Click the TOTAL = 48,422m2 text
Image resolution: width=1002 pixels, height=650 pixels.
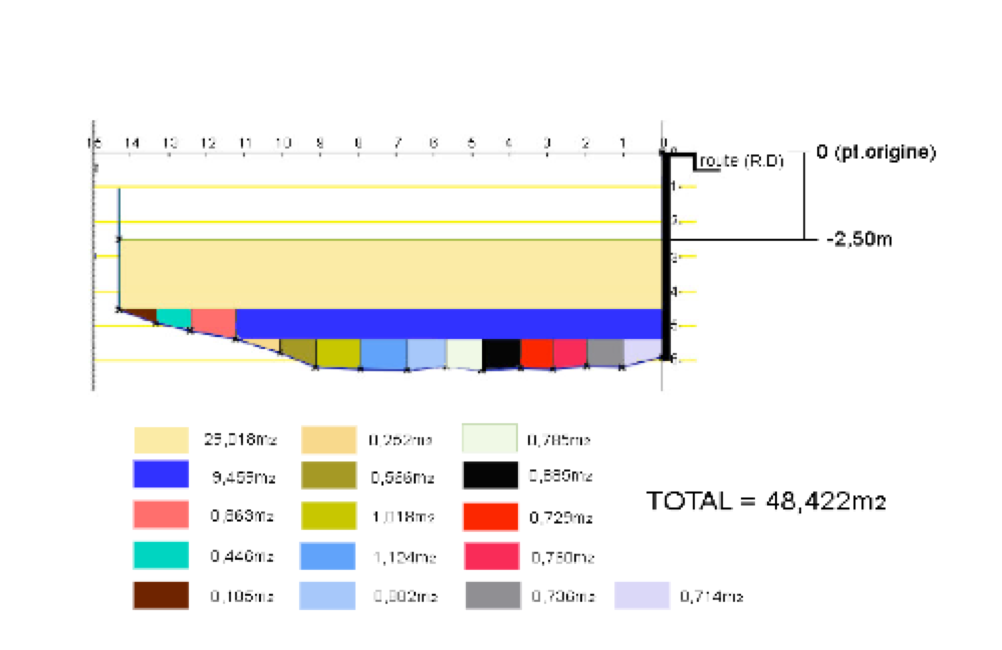pyautogui.click(x=766, y=501)
